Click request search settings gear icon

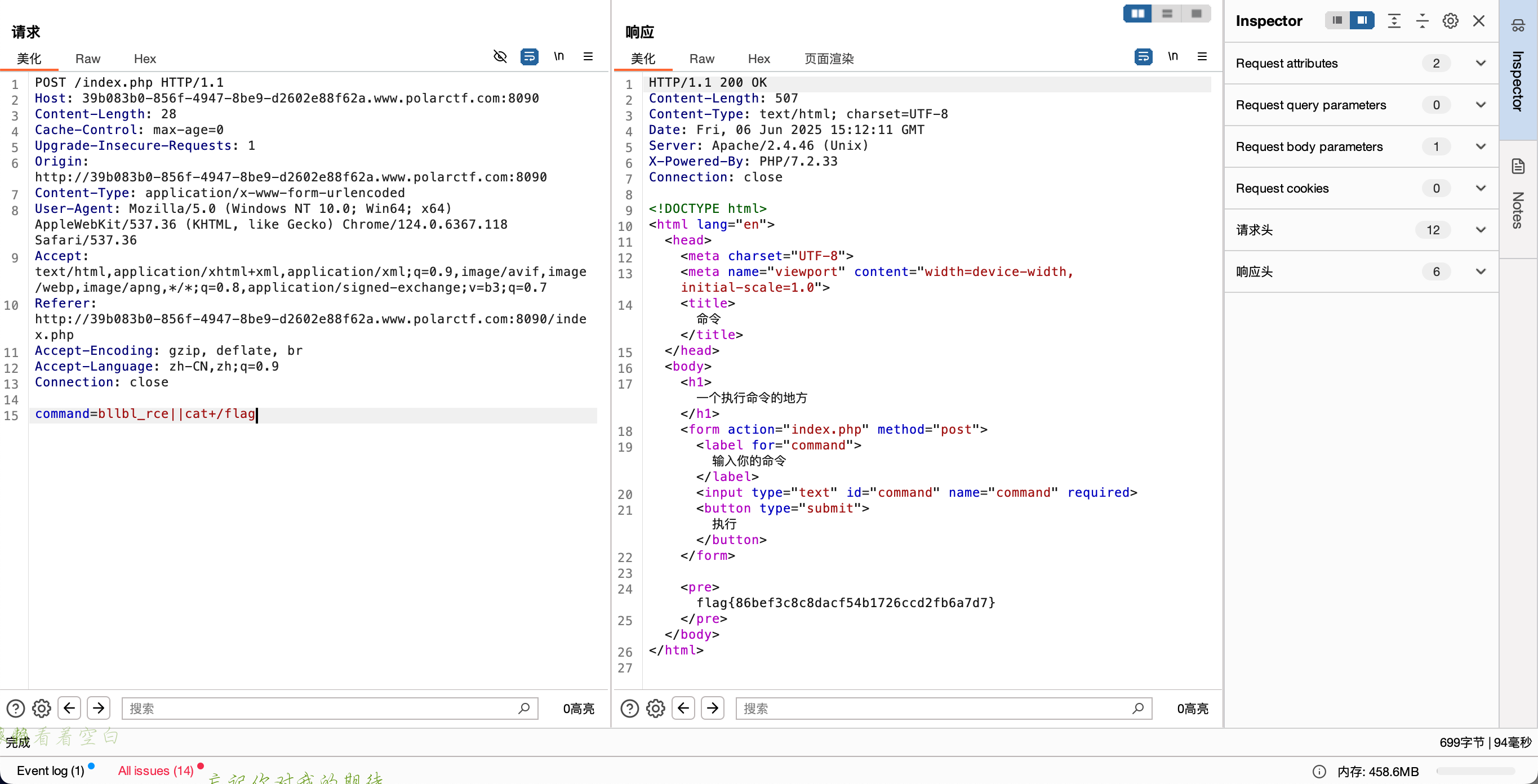pyautogui.click(x=42, y=708)
